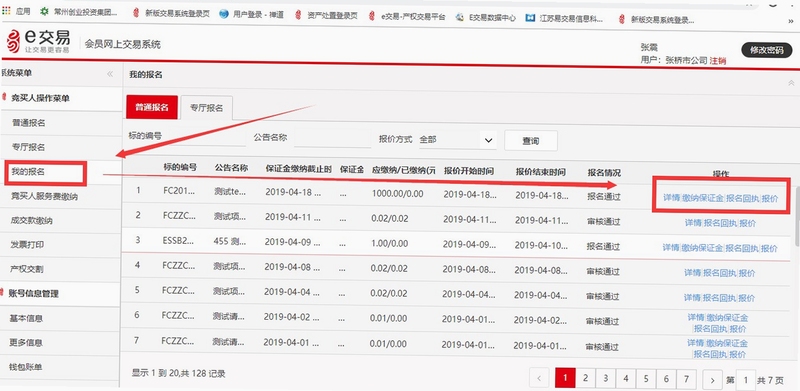The height and width of the screenshot is (391, 800).
Task: Open the E交易数据中心 bookmark
Action: tap(487, 17)
